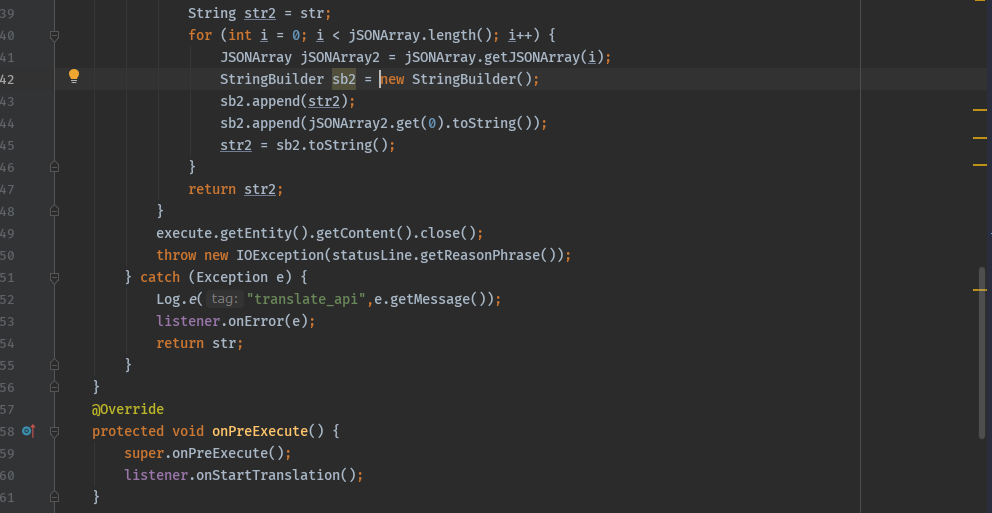Click the 'super' keyword on line 59
Screen dimensions: 992x513
(x=144, y=454)
